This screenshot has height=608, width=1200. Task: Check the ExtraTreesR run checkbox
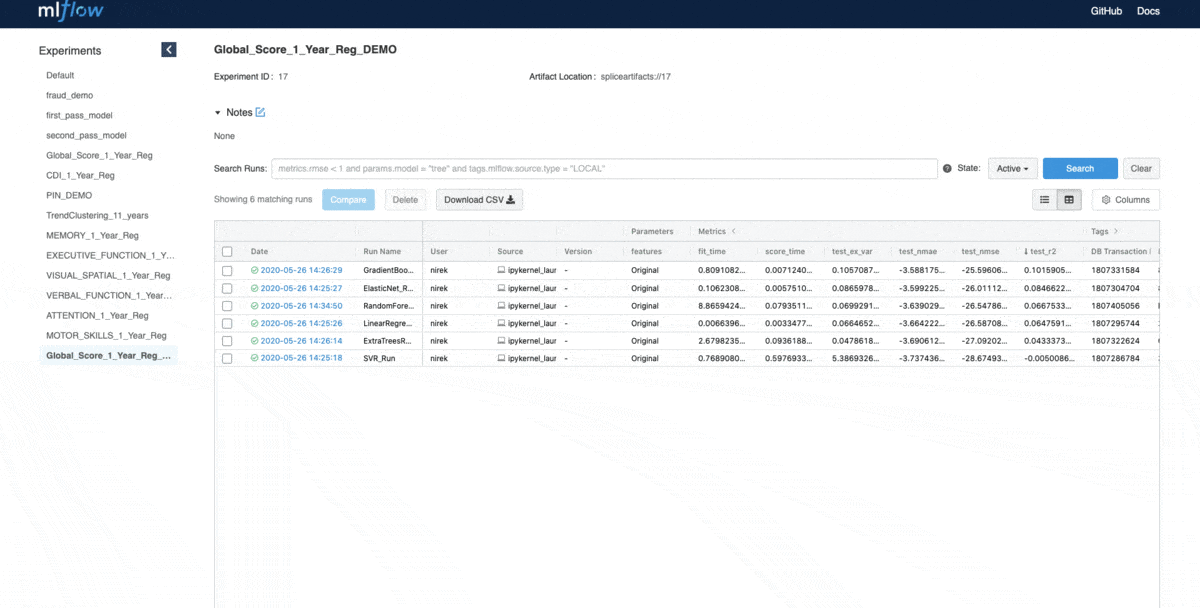click(x=227, y=341)
